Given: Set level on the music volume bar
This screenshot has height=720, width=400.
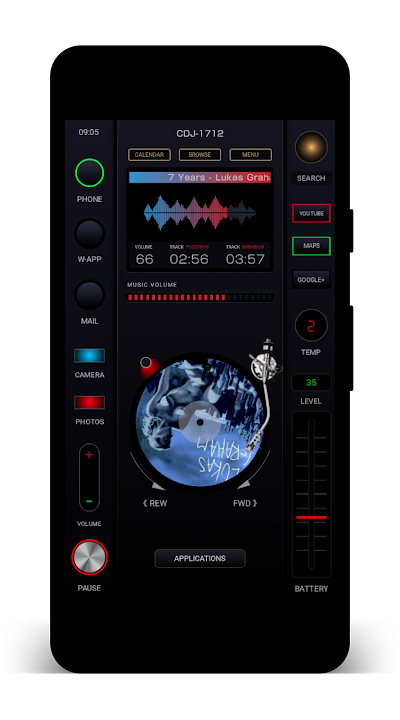Looking at the screenshot, I should (200, 298).
